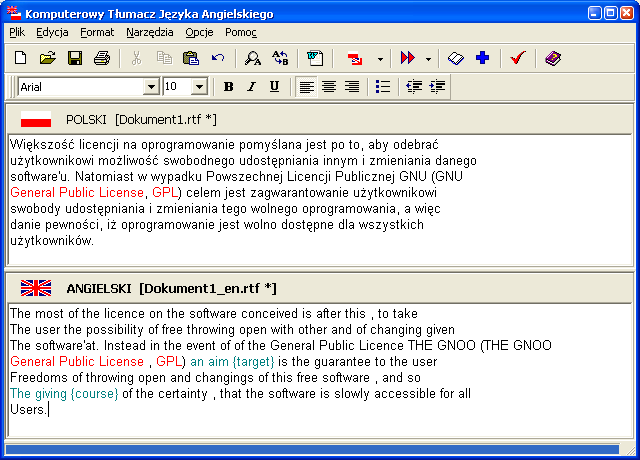This screenshot has width=640, height=460.
Task: Expand the dropdown next to the translate arrows
Action: [x=428, y=59]
